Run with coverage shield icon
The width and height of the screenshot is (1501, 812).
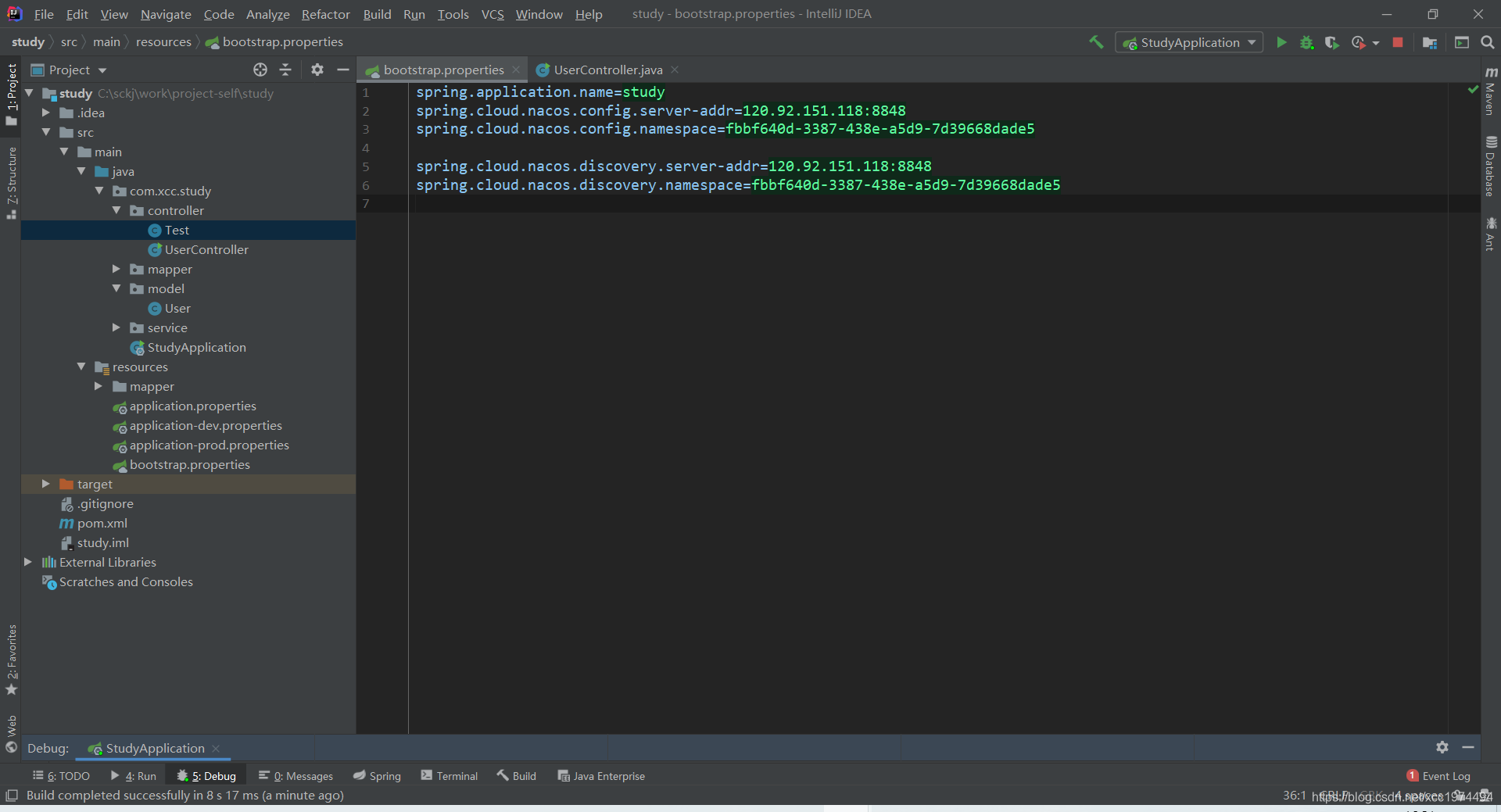point(1332,42)
